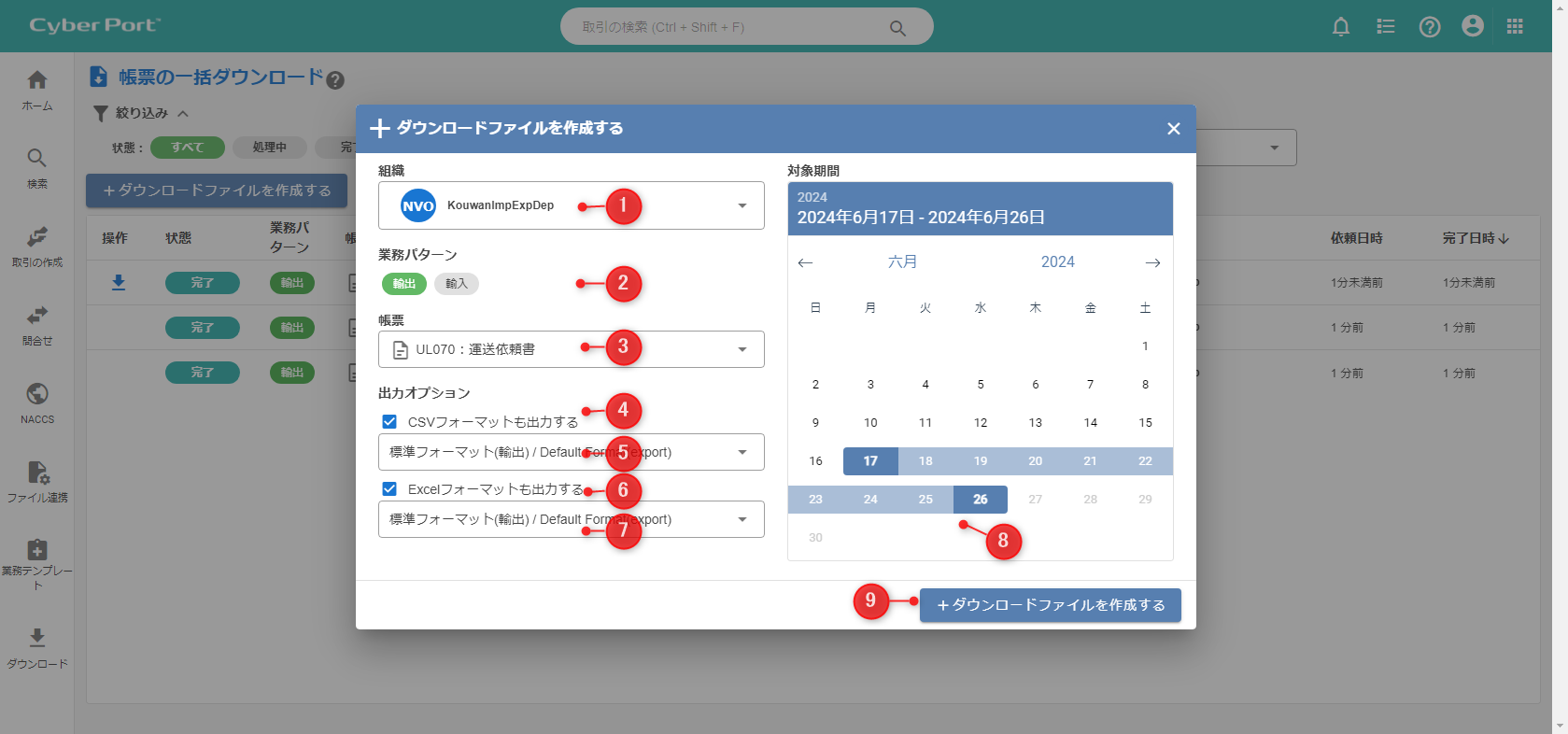Open the user account icon
1568x734 pixels.
click(1472, 27)
